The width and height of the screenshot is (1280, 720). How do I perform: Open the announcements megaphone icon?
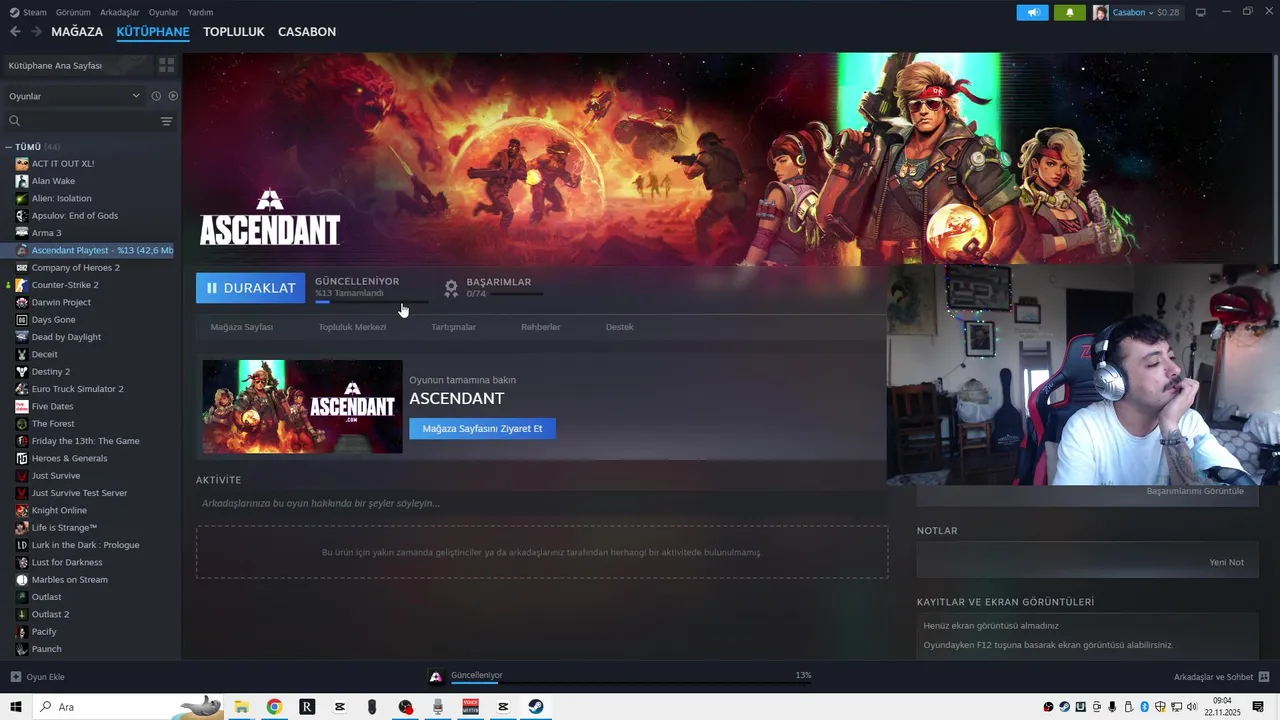tap(1033, 12)
